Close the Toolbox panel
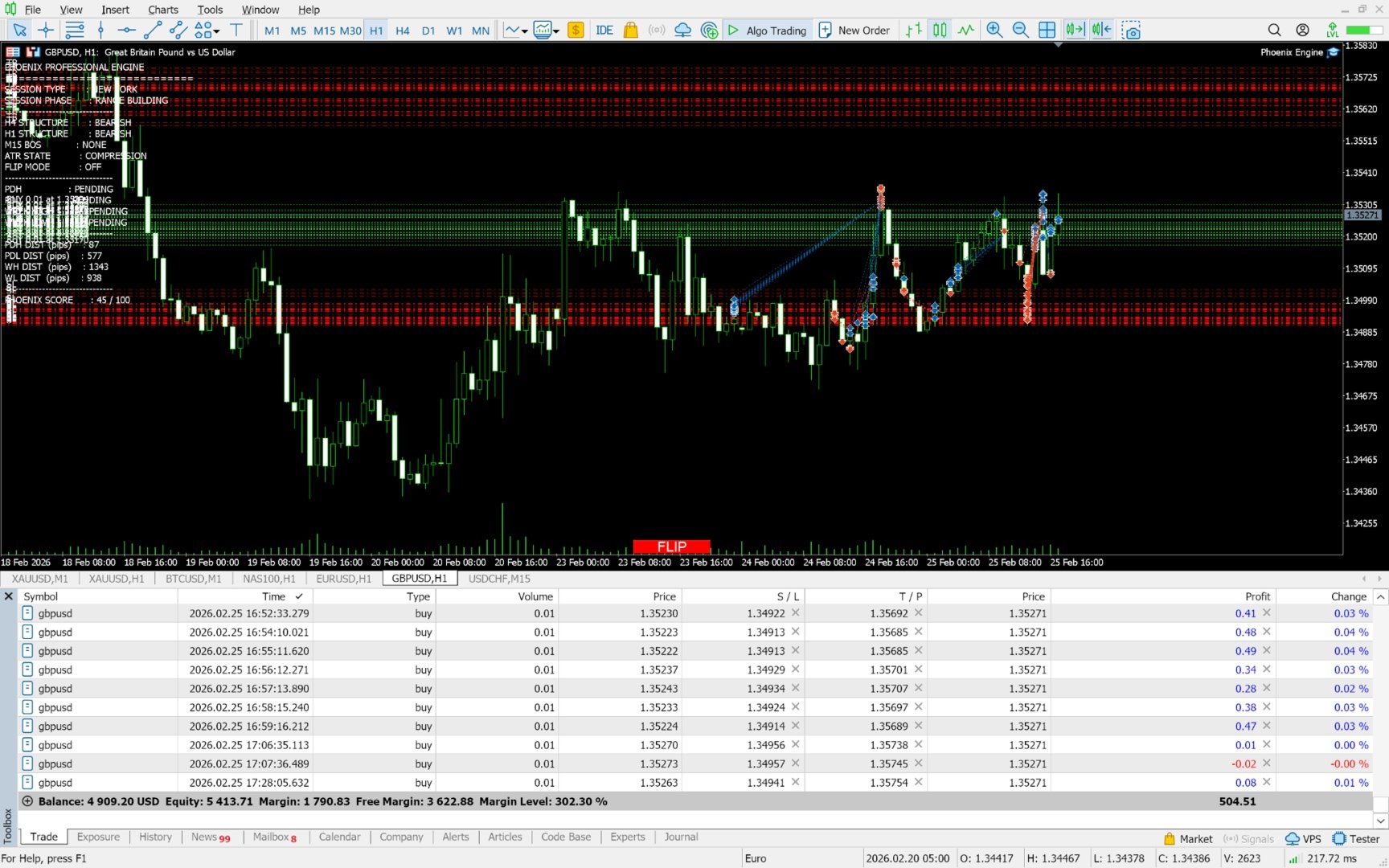The height and width of the screenshot is (868, 1389). coord(9,596)
